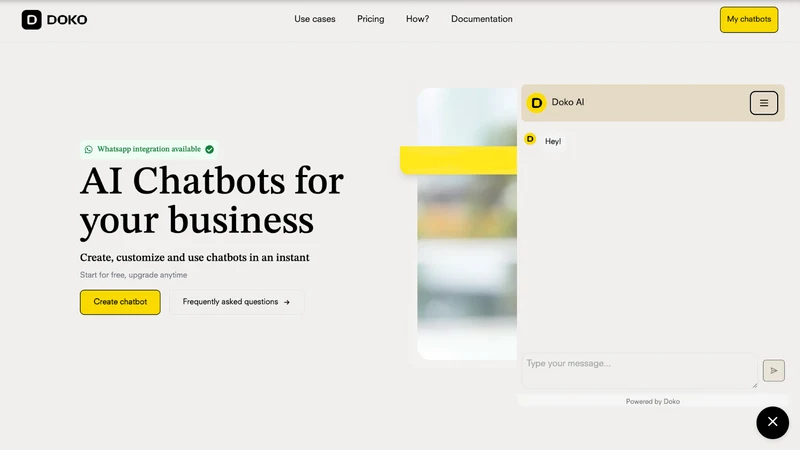800x450 pixels.
Task: Click the DOKO brand wordmark
Action: tap(67, 20)
